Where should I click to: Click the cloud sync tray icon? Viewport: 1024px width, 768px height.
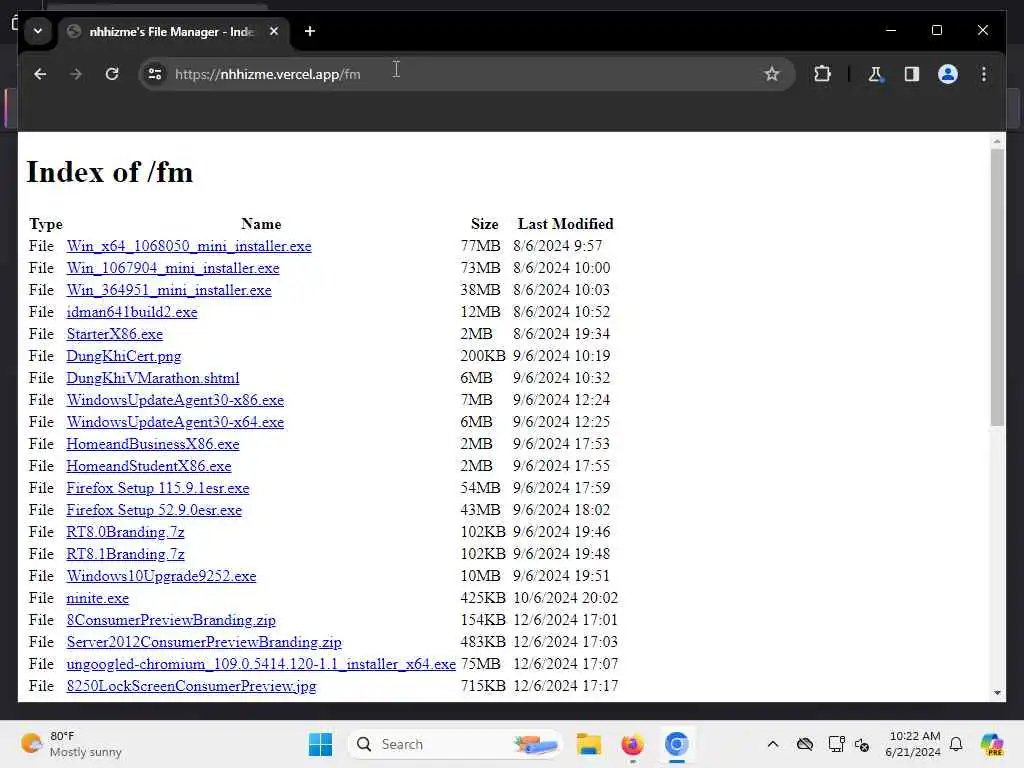(x=805, y=744)
